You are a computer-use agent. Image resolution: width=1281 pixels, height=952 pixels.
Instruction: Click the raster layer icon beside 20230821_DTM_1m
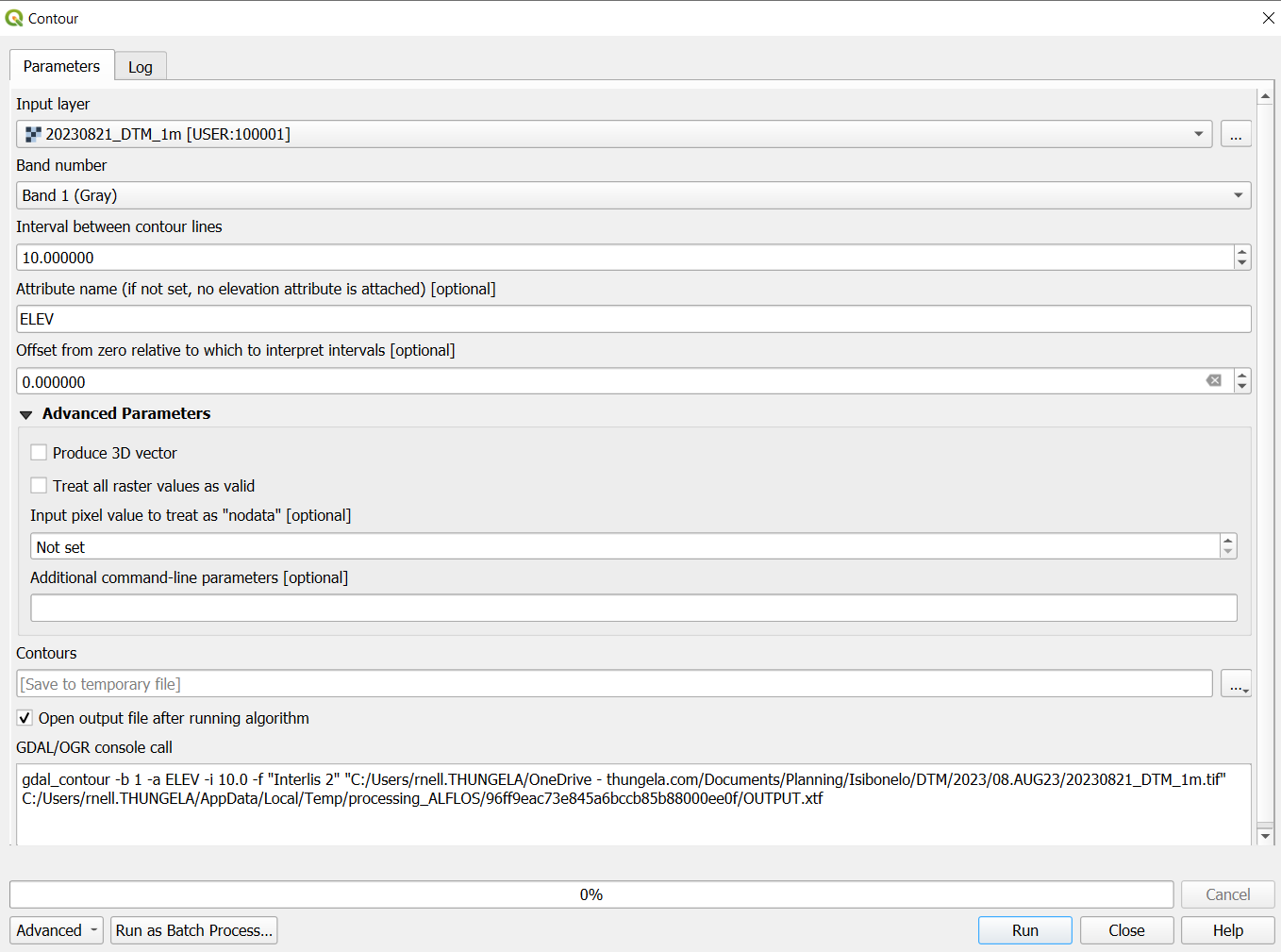click(32, 133)
